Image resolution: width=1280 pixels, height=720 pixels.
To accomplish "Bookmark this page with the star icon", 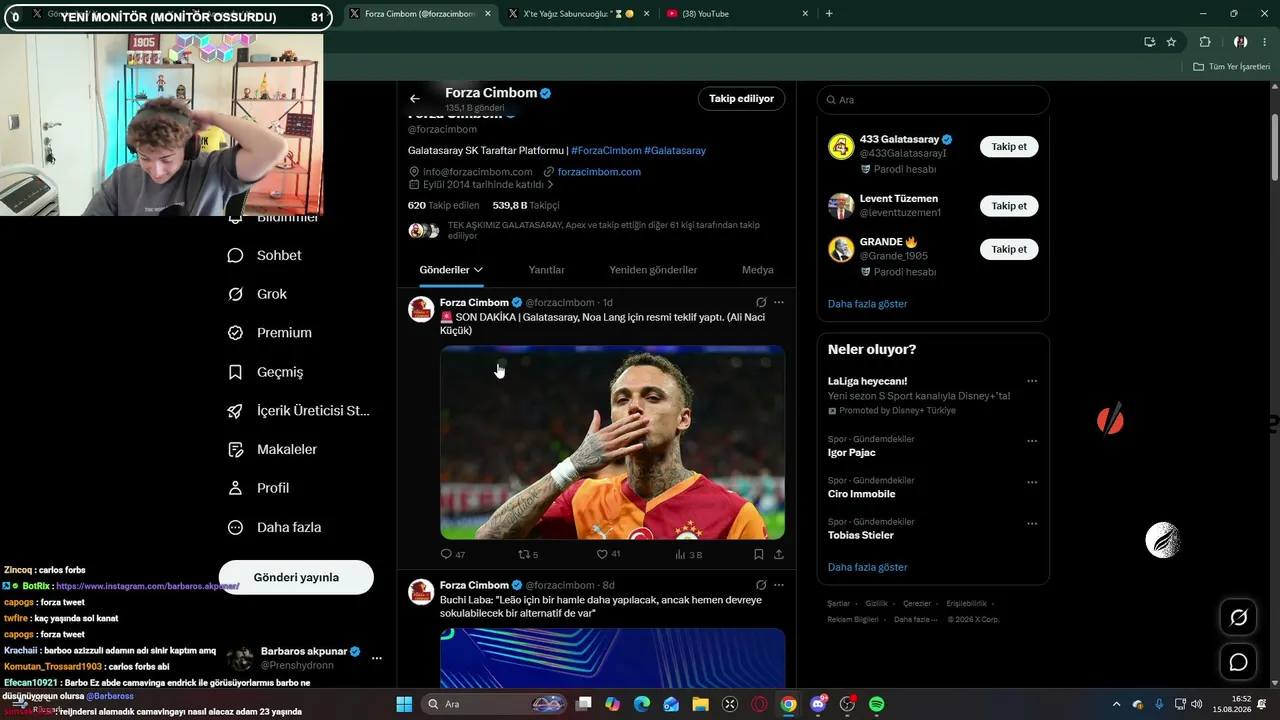I will (x=1171, y=42).
